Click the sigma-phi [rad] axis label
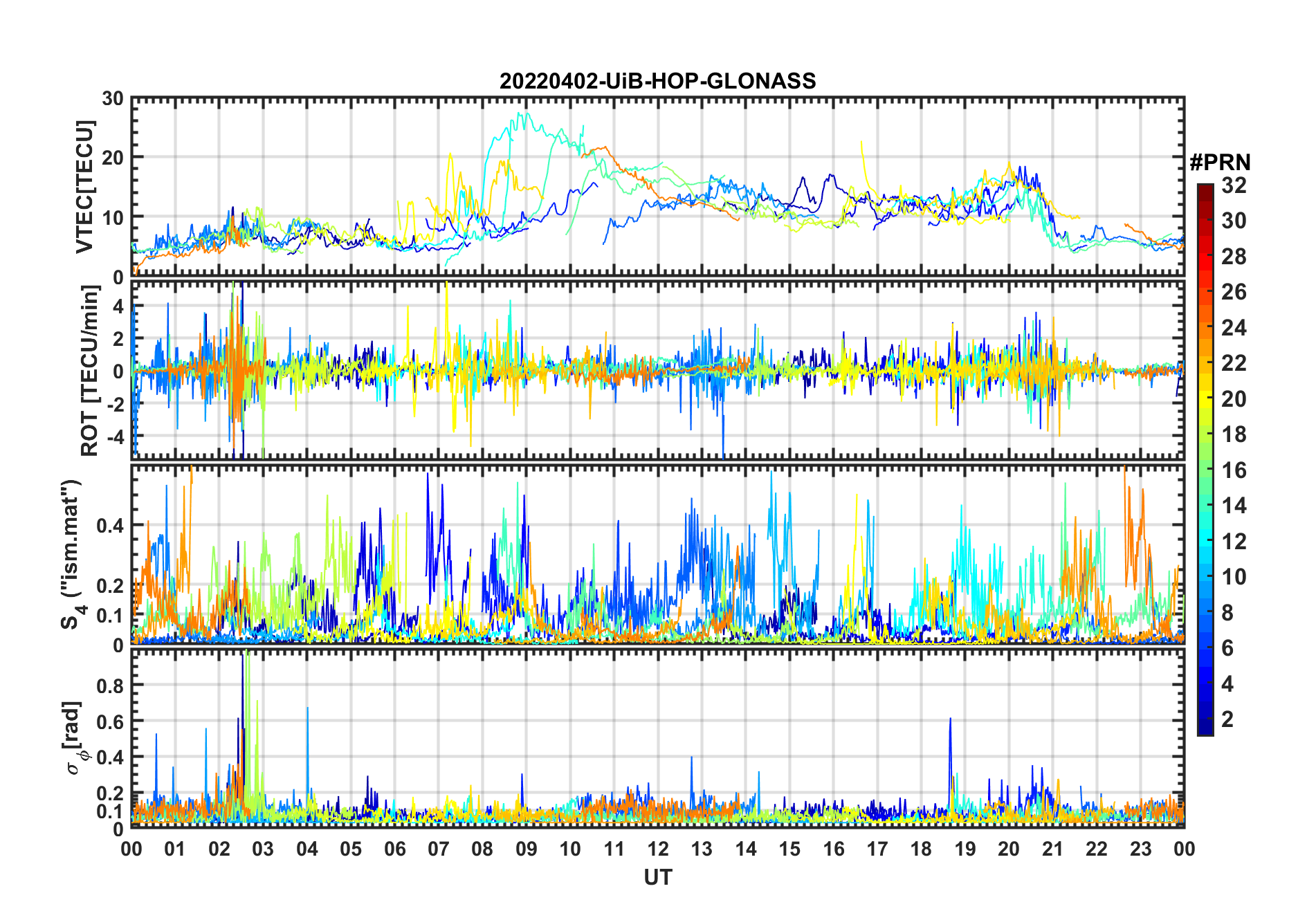The width and height of the screenshot is (1316, 920). (x=74, y=738)
